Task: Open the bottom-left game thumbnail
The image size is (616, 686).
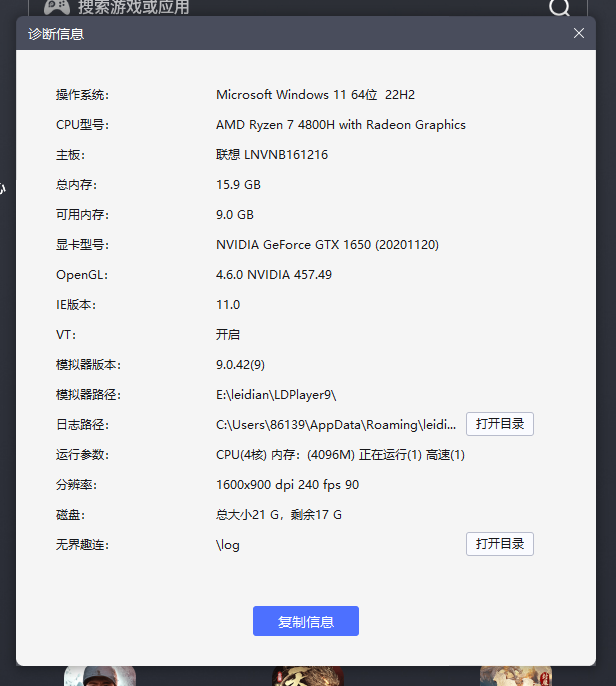Action: tap(100, 677)
